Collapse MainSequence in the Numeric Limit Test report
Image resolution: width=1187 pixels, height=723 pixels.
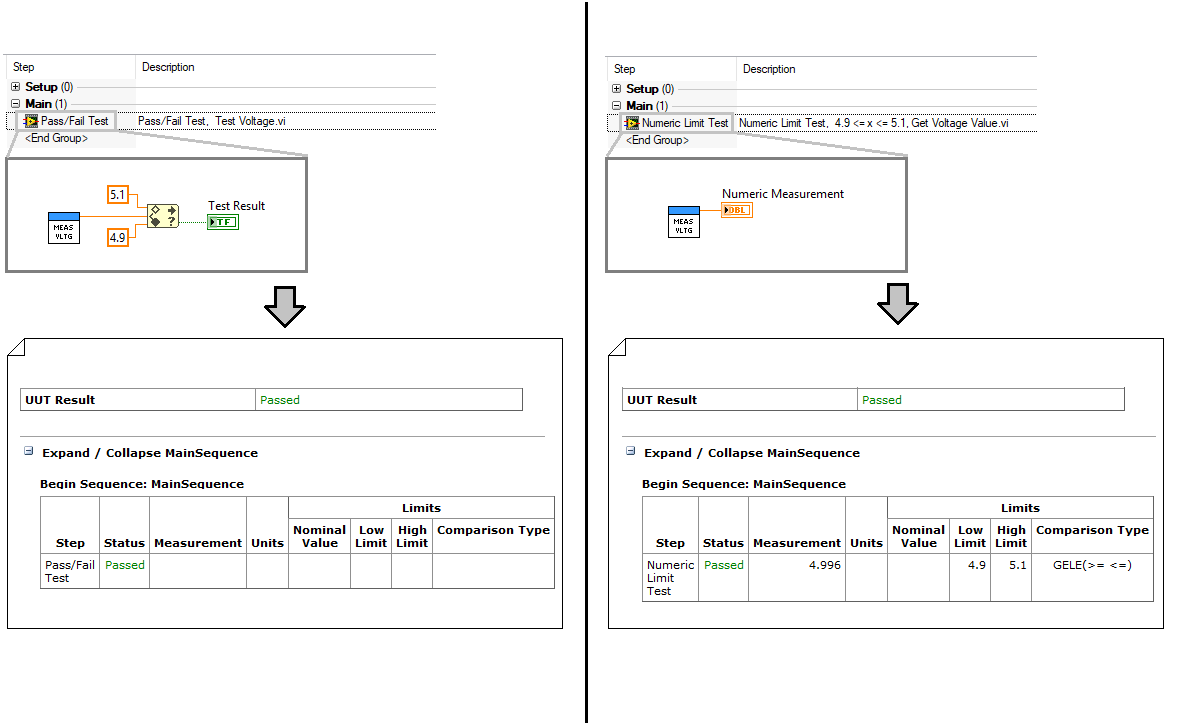pyautogui.click(x=630, y=452)
